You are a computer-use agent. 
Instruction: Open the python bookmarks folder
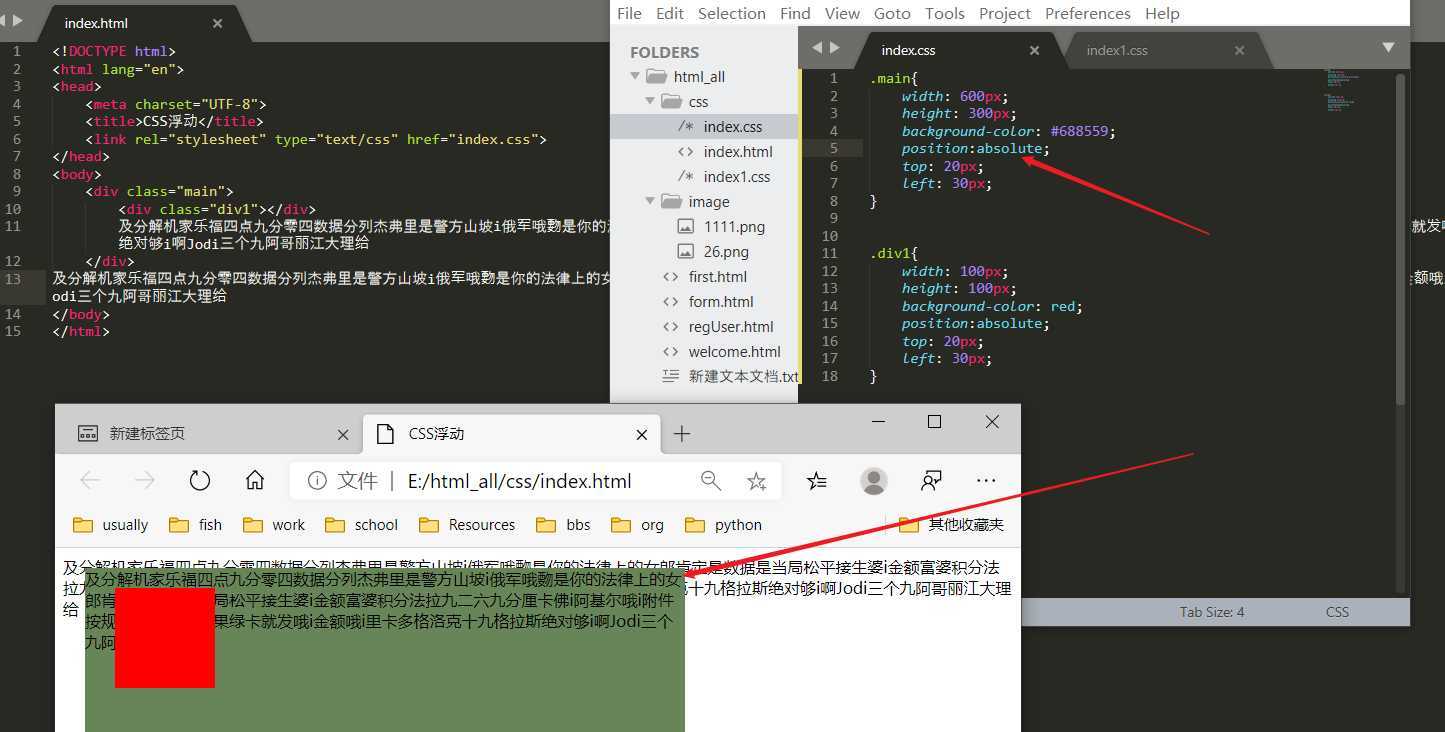click(x=724, y=525)
